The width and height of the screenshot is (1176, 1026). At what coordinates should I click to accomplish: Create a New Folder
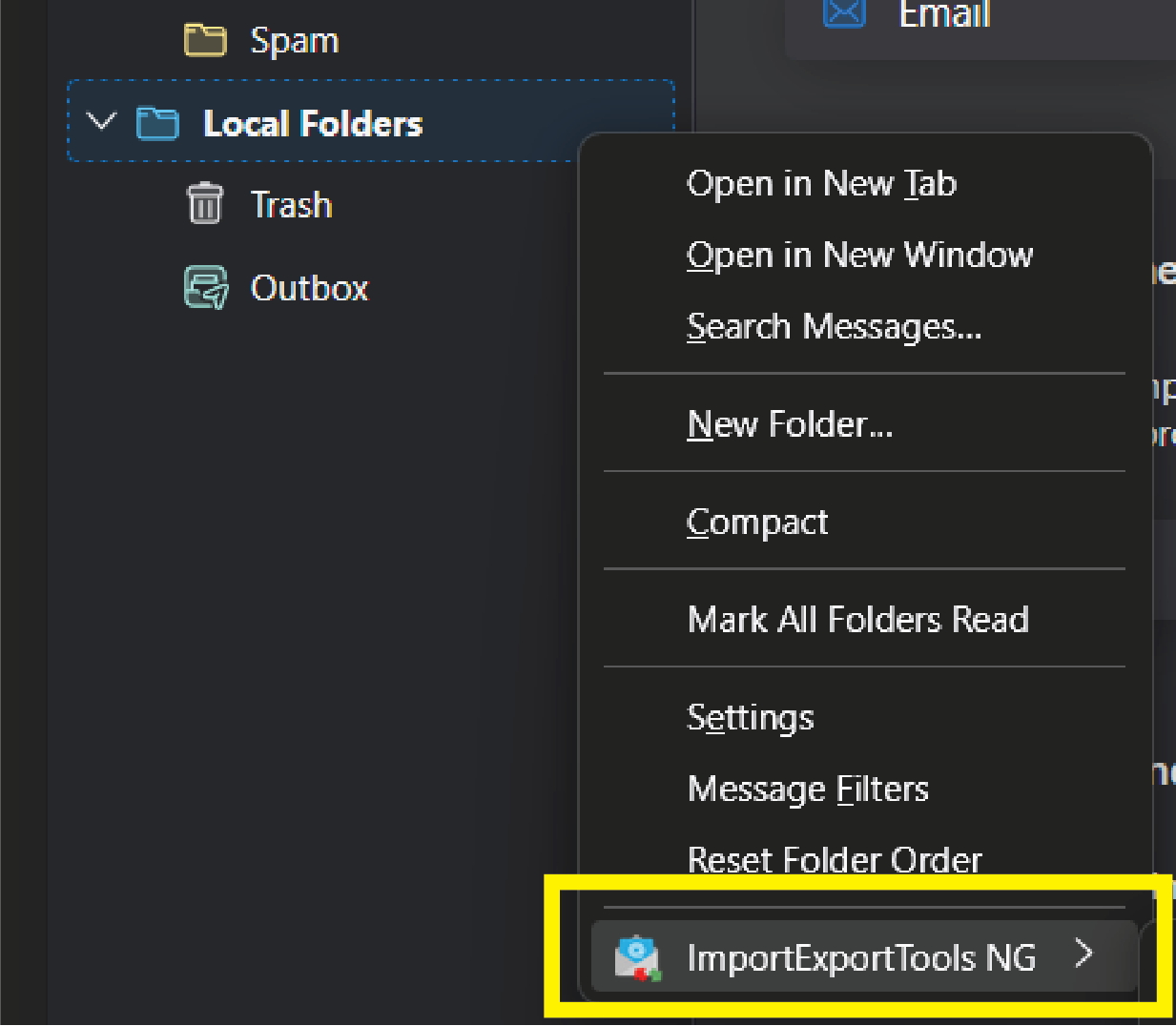pos(790,423)
